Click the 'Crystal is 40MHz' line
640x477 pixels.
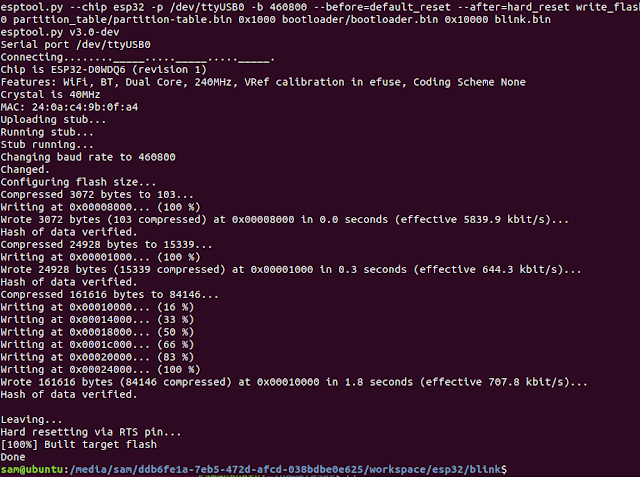pyautogui.click(x=50, y=95)
